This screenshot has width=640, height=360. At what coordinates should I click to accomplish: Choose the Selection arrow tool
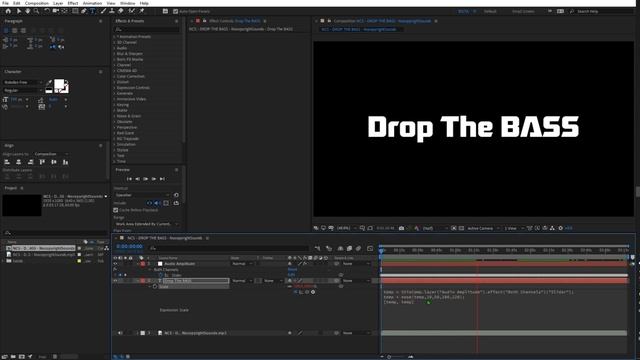pyautogui.click(x=18, y=11)
